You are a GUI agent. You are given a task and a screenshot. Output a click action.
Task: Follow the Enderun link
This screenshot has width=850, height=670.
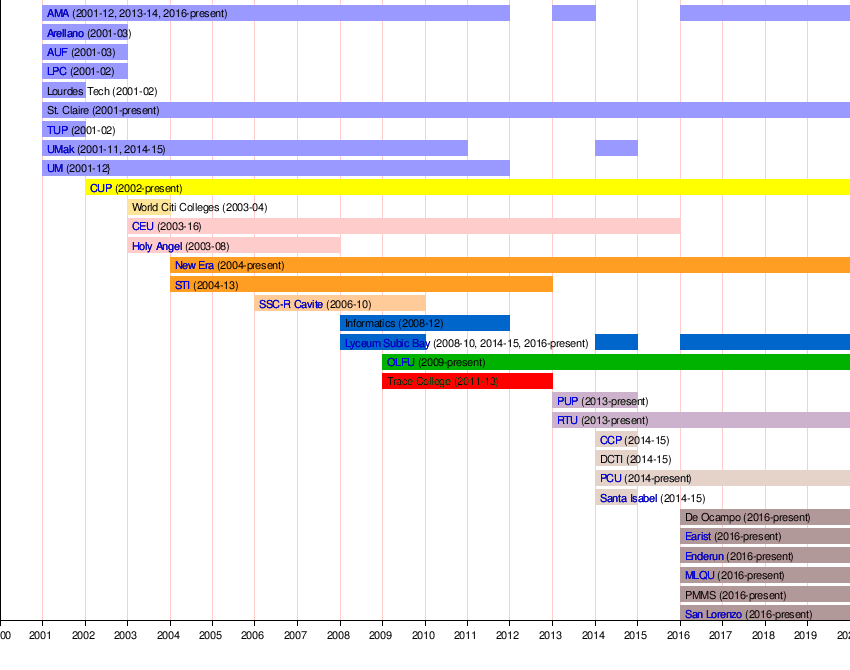coord(704,556)
